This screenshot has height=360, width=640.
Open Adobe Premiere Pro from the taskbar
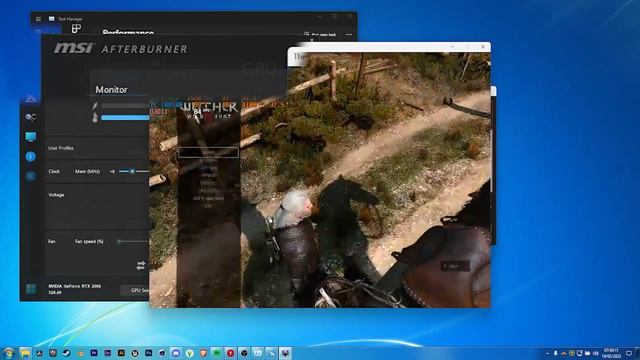[x=94, y=353]
